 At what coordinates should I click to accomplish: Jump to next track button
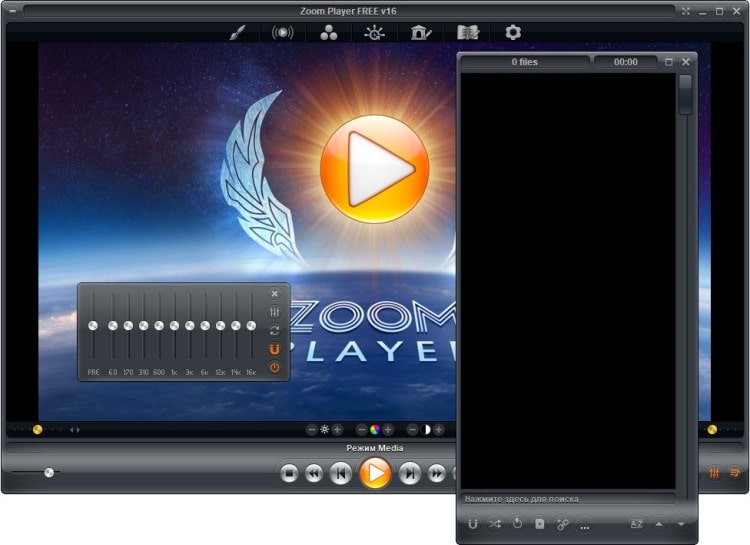click(x=410, y=474)
